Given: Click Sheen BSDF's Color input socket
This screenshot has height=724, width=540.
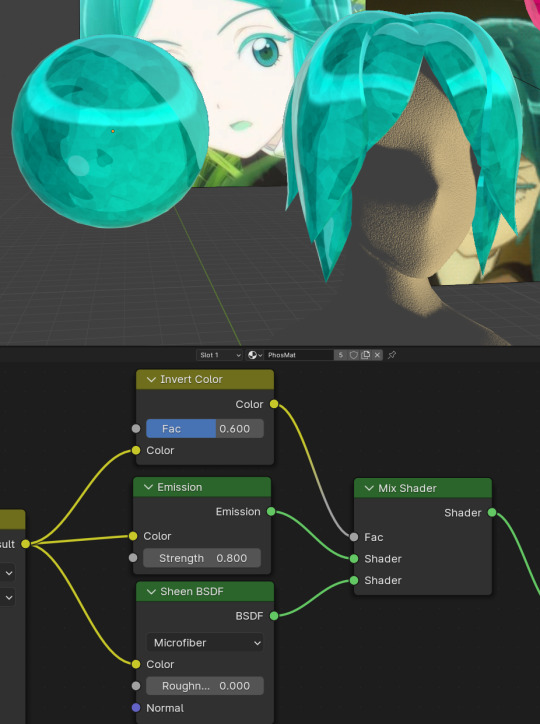Looking at the screenshot, I should click(x=136, y=664).
